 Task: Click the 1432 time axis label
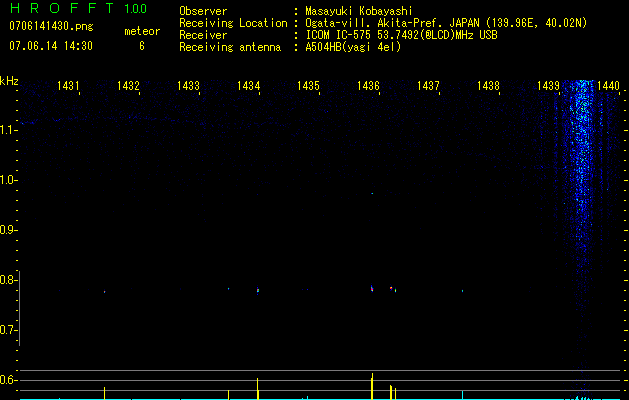click(x=128, y=86)
